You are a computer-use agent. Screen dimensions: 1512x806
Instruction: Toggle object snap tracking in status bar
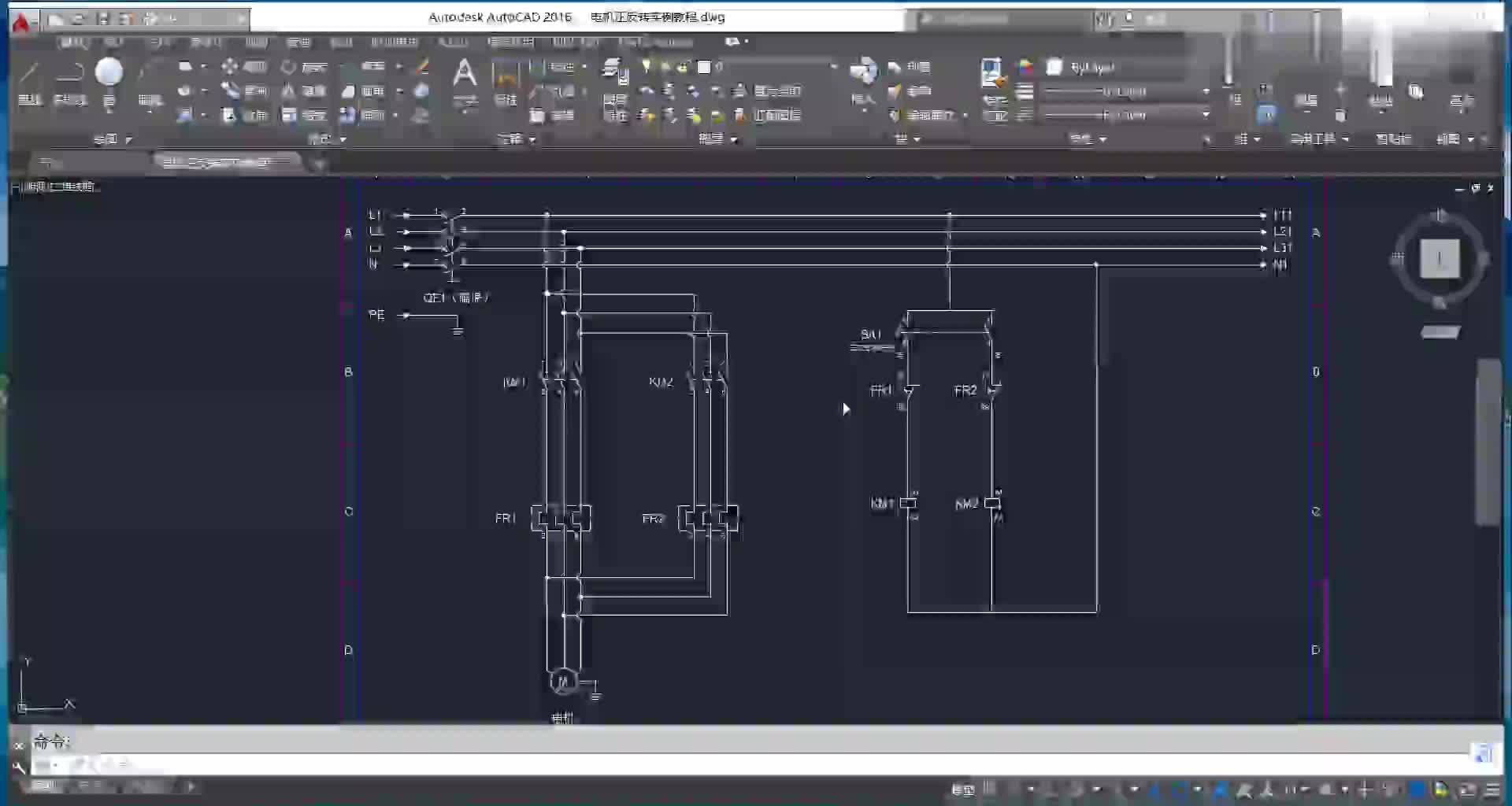(1154, 789)
